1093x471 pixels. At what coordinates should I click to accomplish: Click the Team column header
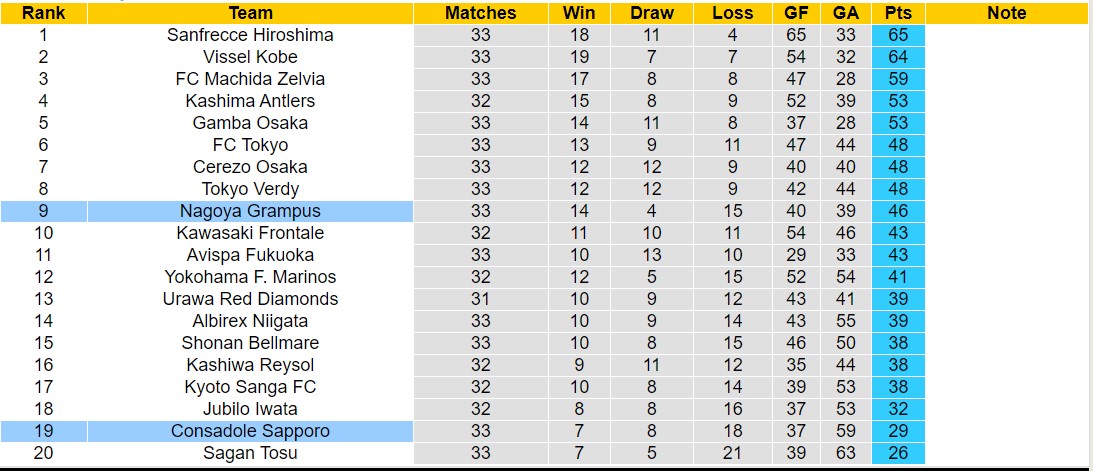(250, 13)
